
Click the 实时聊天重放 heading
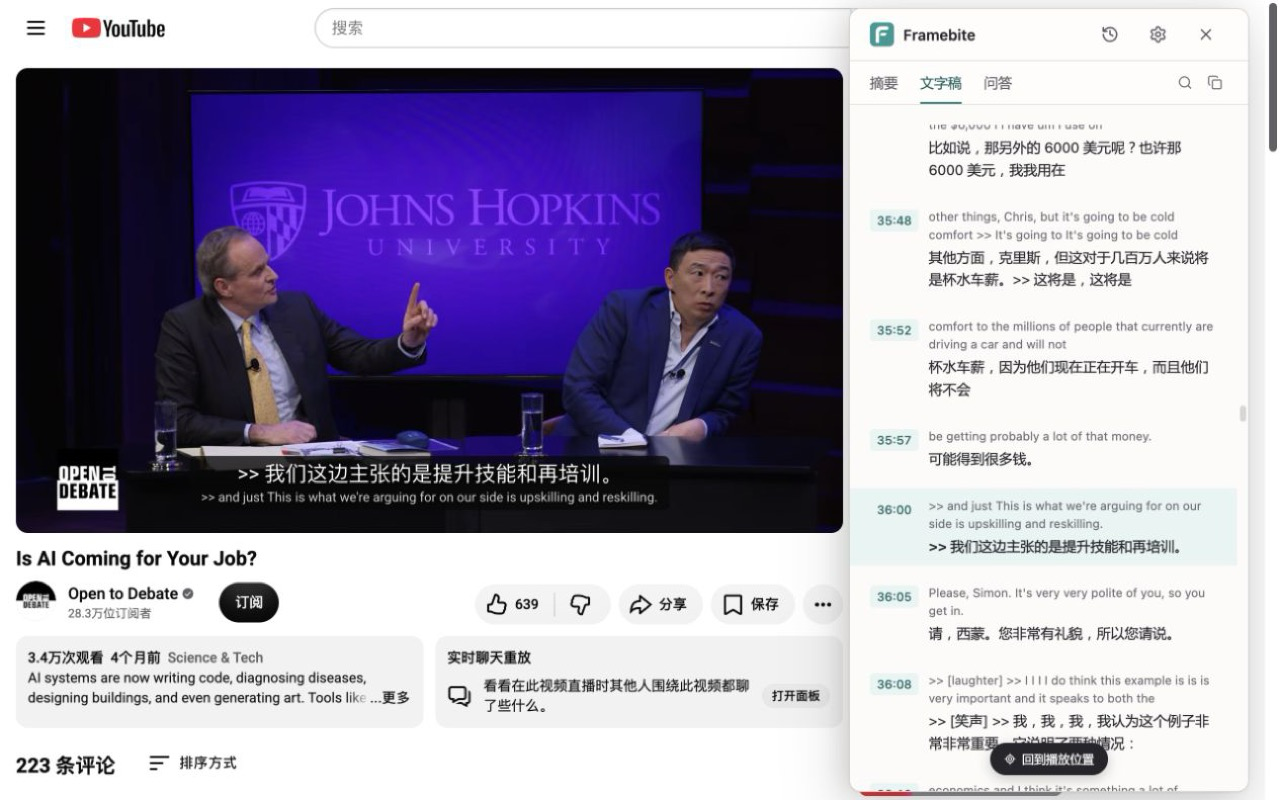click(489, 657)
